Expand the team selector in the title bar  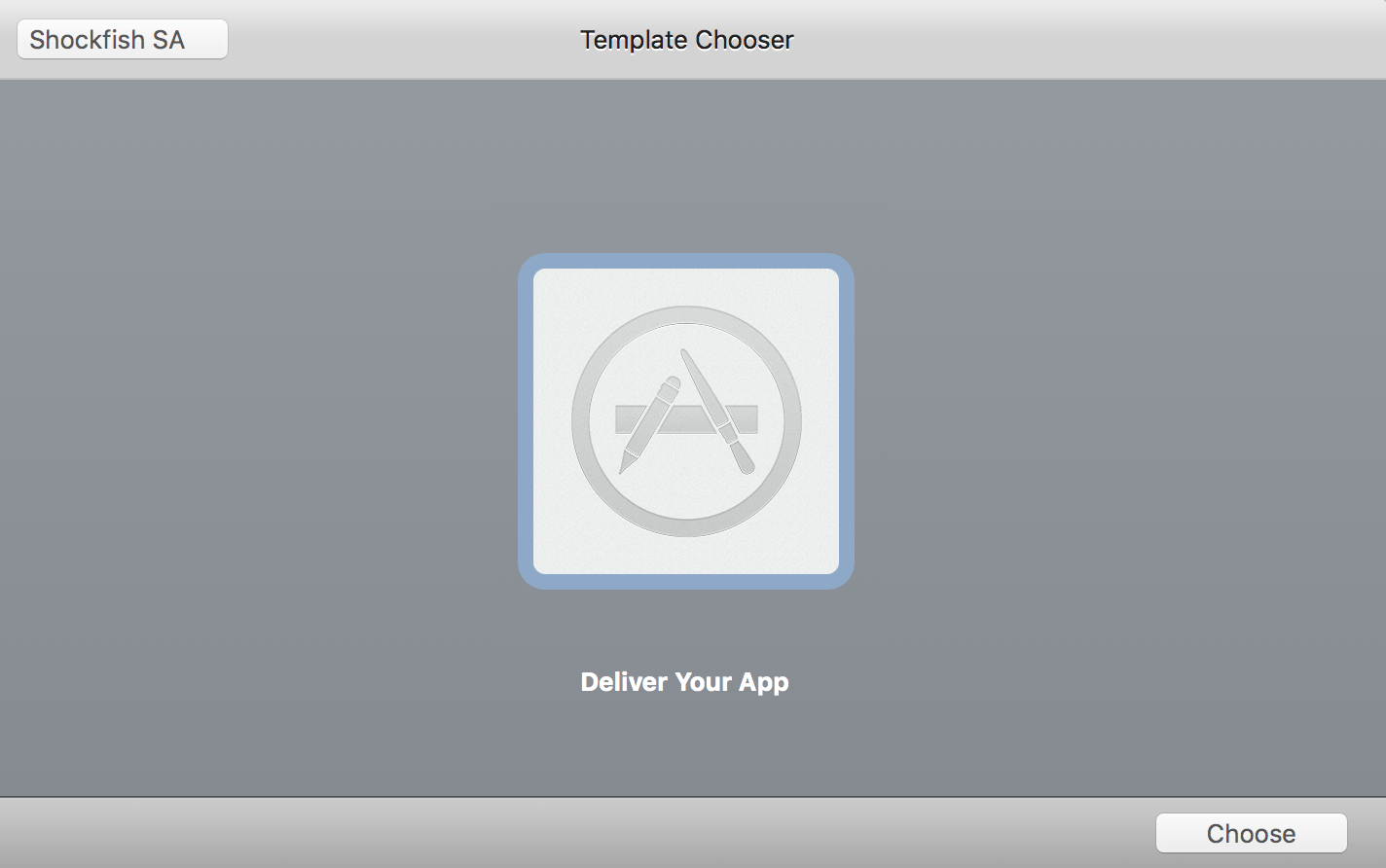pyautogui.click(x=123, y=39)
